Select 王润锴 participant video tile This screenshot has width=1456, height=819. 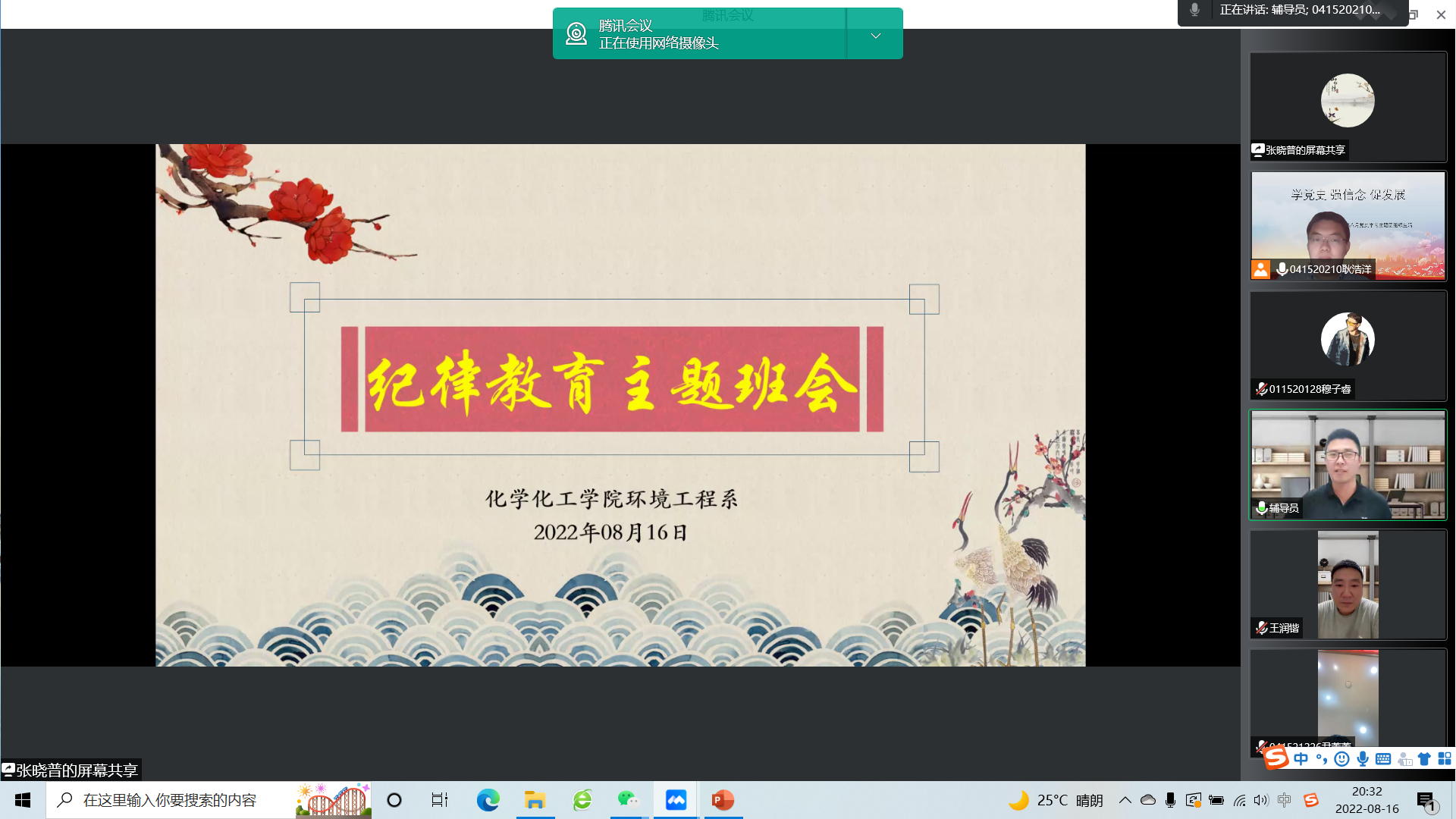pyautogui.click(x=1348, y=585)
